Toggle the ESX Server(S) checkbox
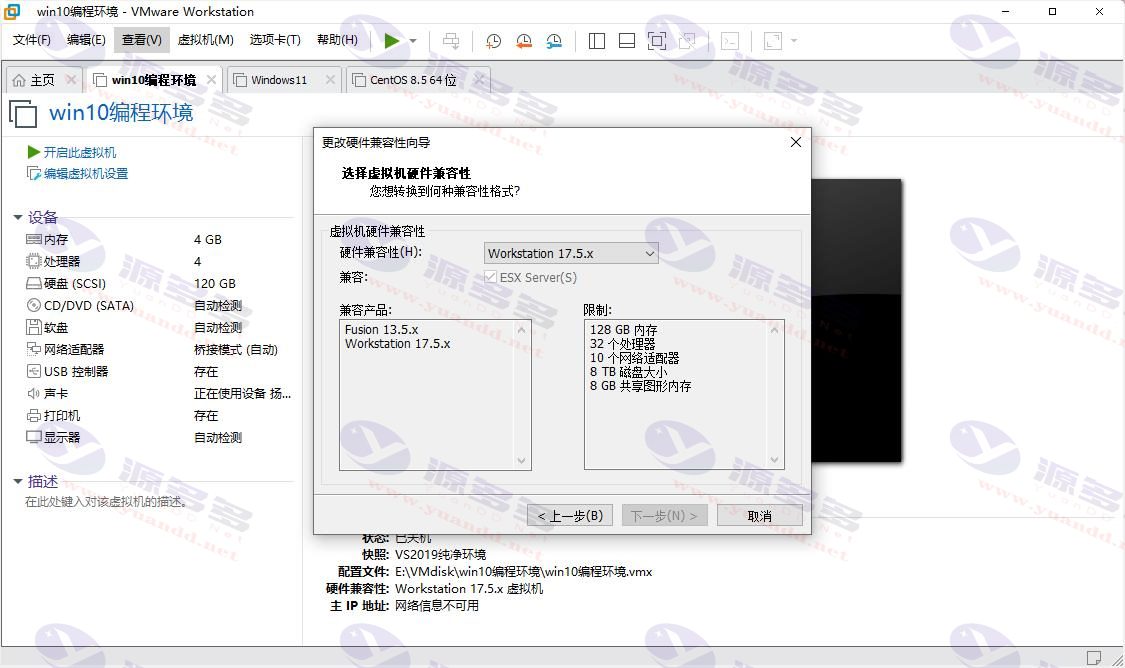 tap(491, 277)
